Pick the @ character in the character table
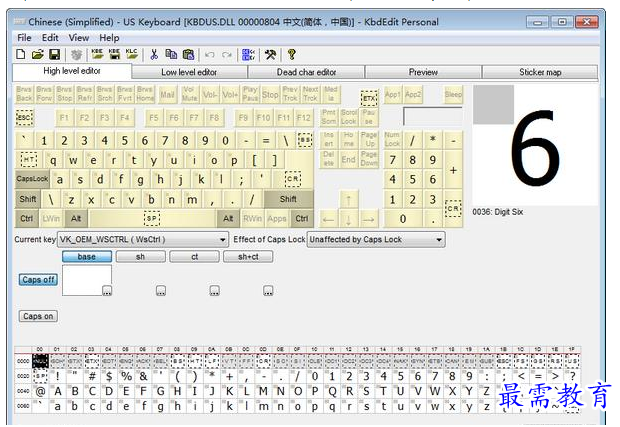 40,391
